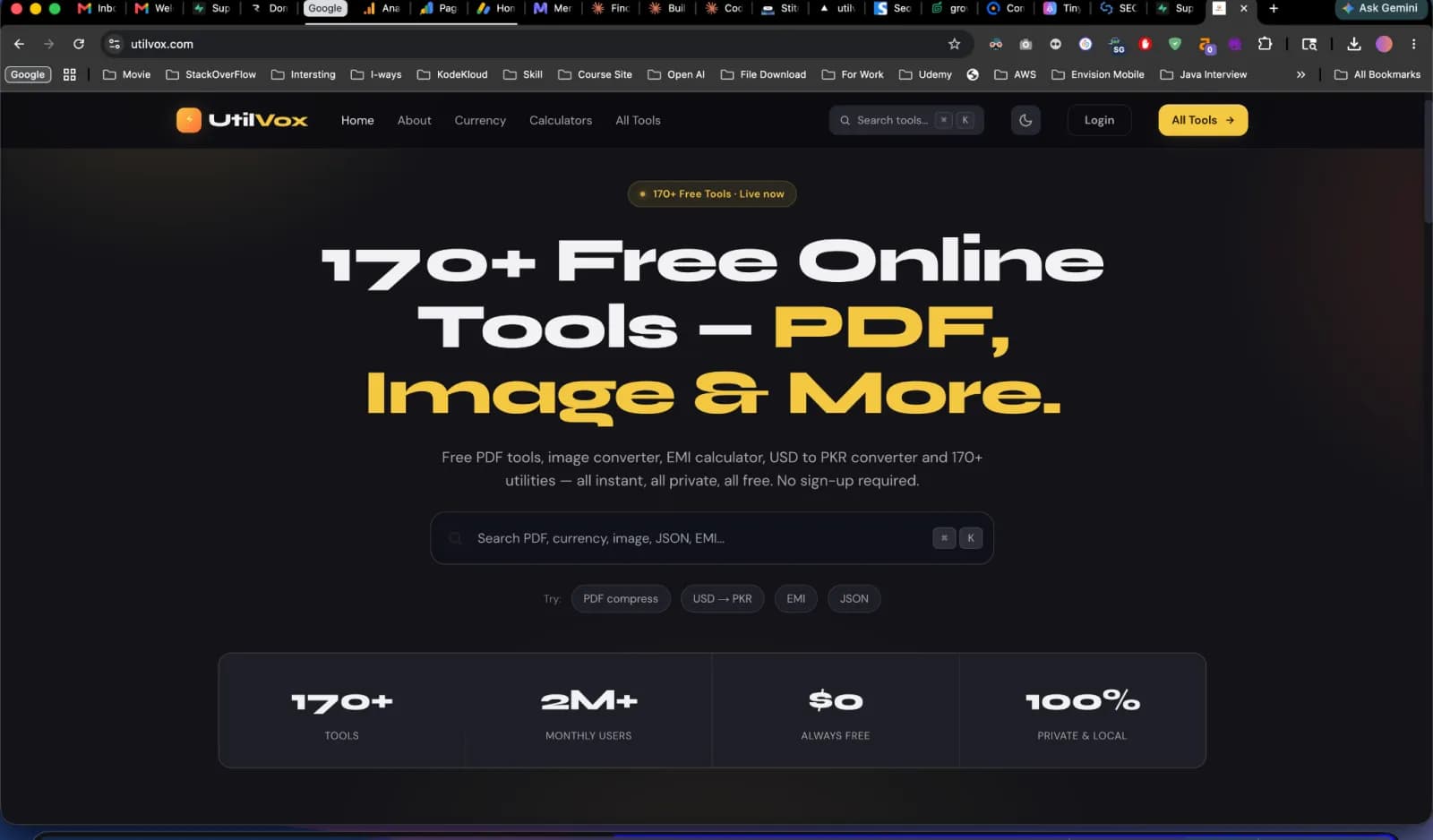Click the page's vertical scrollbar thumb

coord(1428,161)
